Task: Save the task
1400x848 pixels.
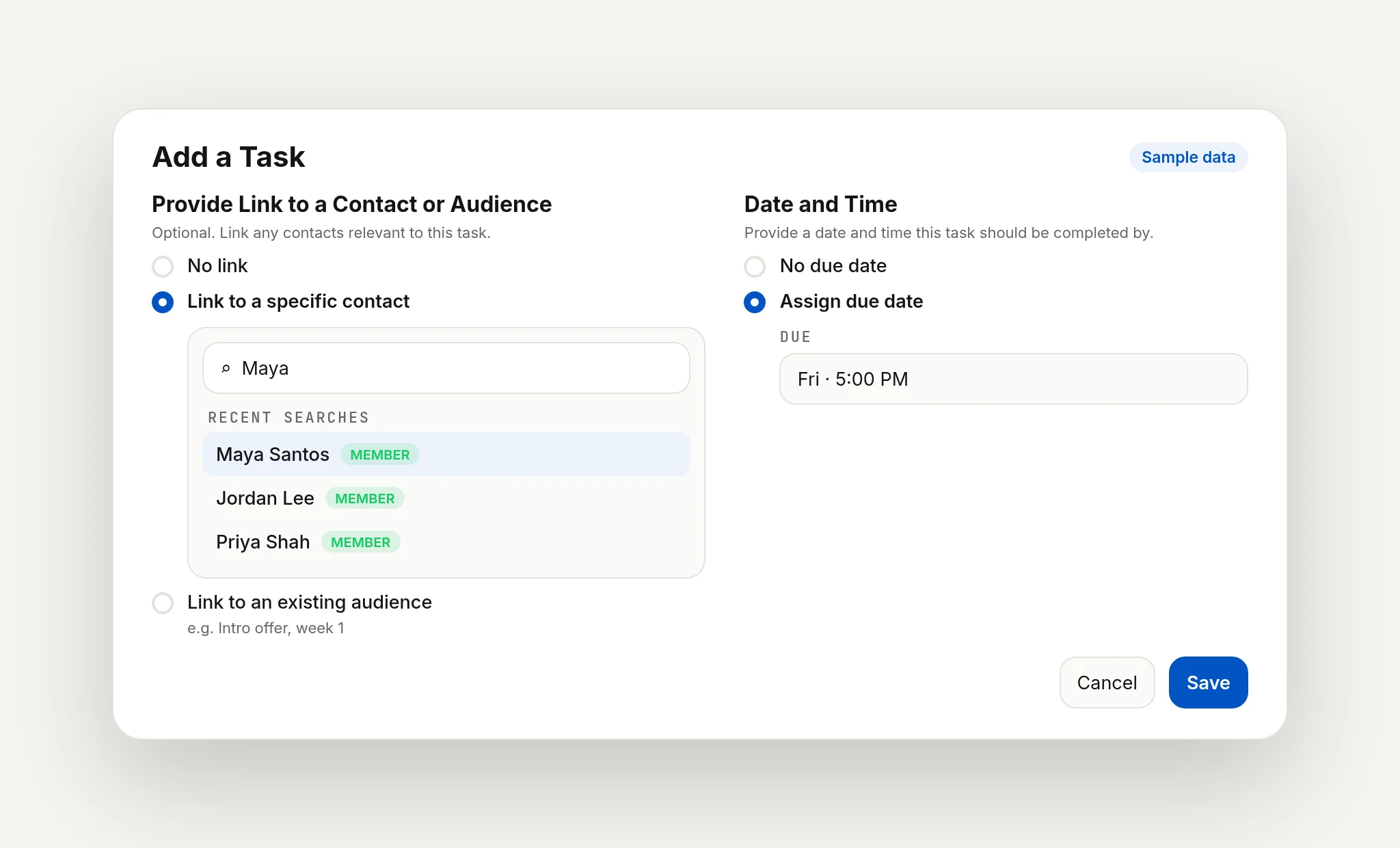Action: point(1208,683)
